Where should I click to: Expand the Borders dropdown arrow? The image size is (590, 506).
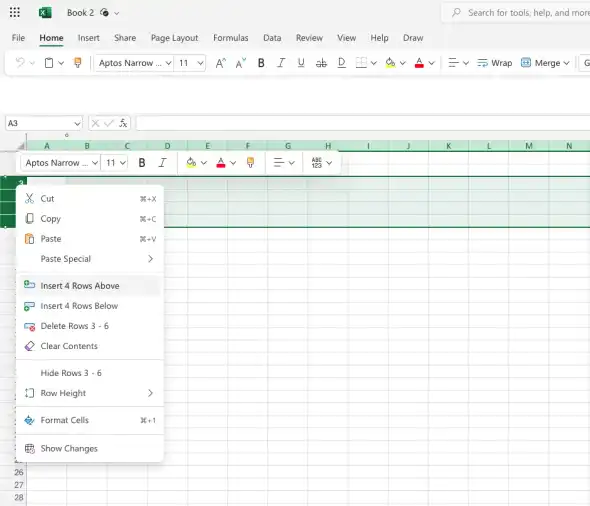(374, 63)
